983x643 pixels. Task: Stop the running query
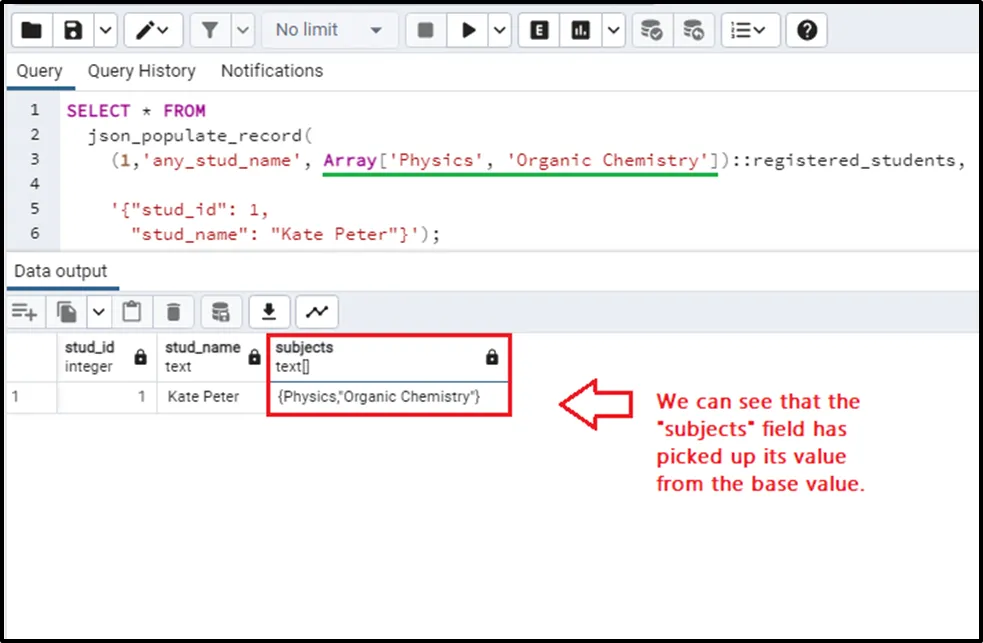tap(425, 30)
